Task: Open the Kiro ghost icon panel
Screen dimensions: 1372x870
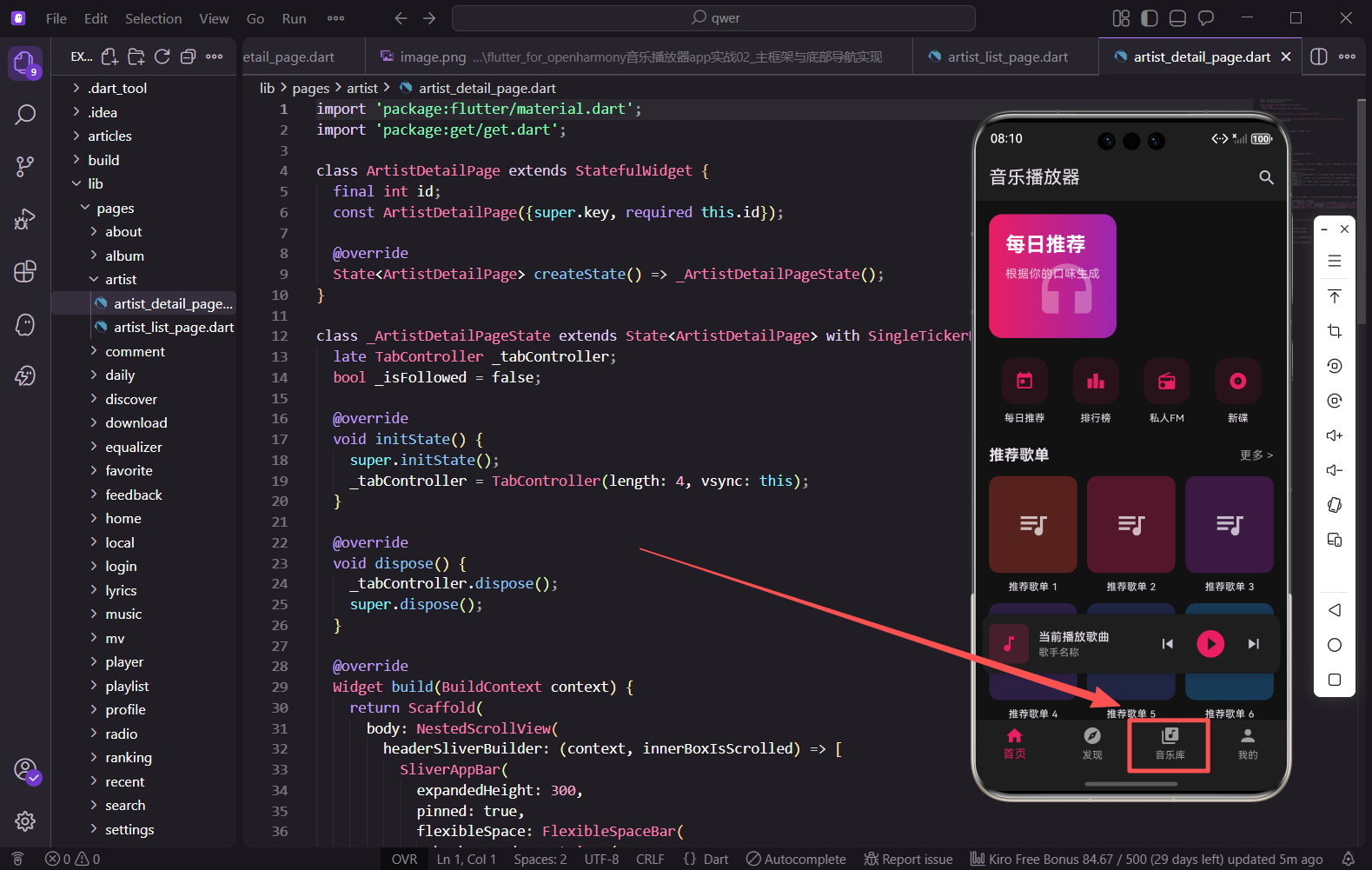Action: point(25,324)
